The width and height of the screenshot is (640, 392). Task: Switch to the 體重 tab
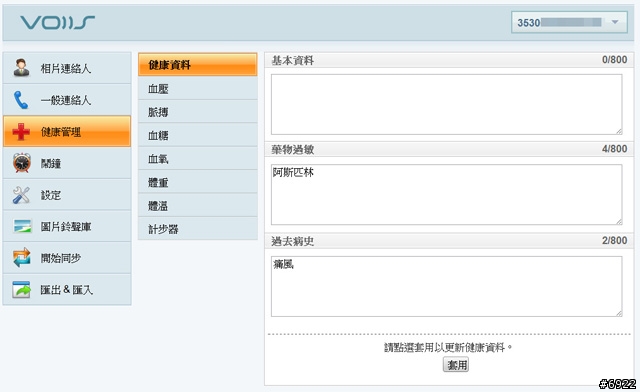(198, 182)
